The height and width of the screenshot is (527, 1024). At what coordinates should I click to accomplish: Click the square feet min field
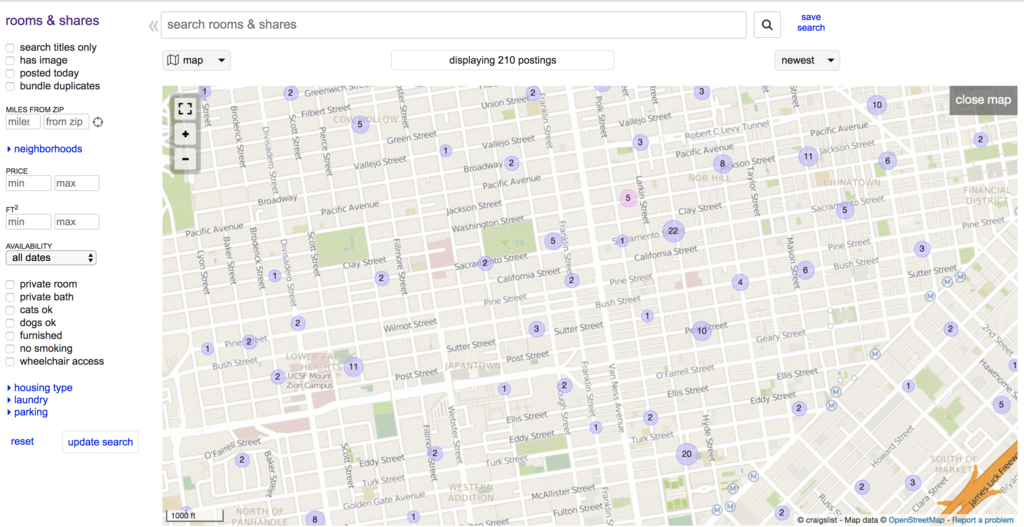pos(28,222)
